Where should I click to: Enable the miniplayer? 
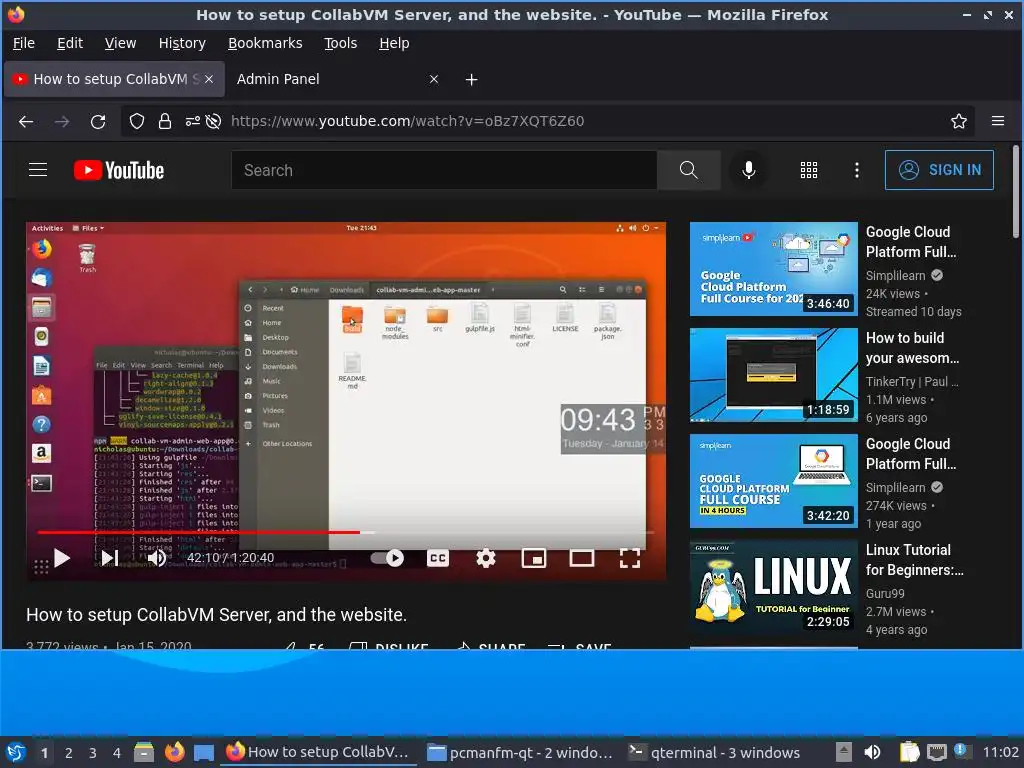pyautogui.click(x=534, y=558)
